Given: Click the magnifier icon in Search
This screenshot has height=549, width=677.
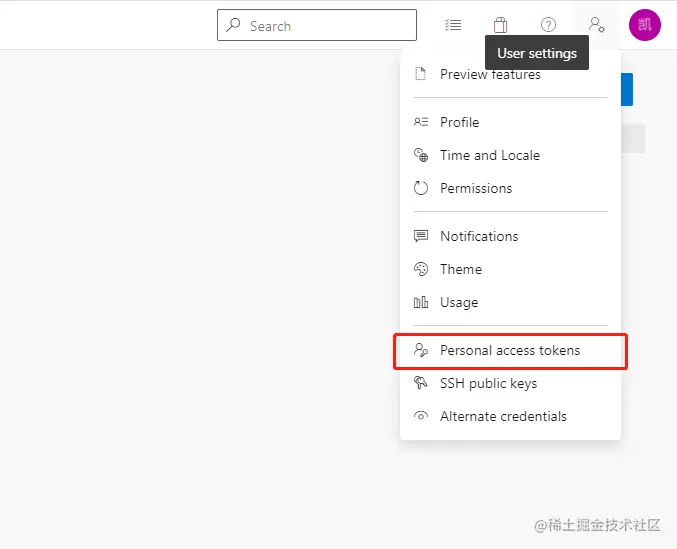Looking at the screenshot, I should [233, 25].
